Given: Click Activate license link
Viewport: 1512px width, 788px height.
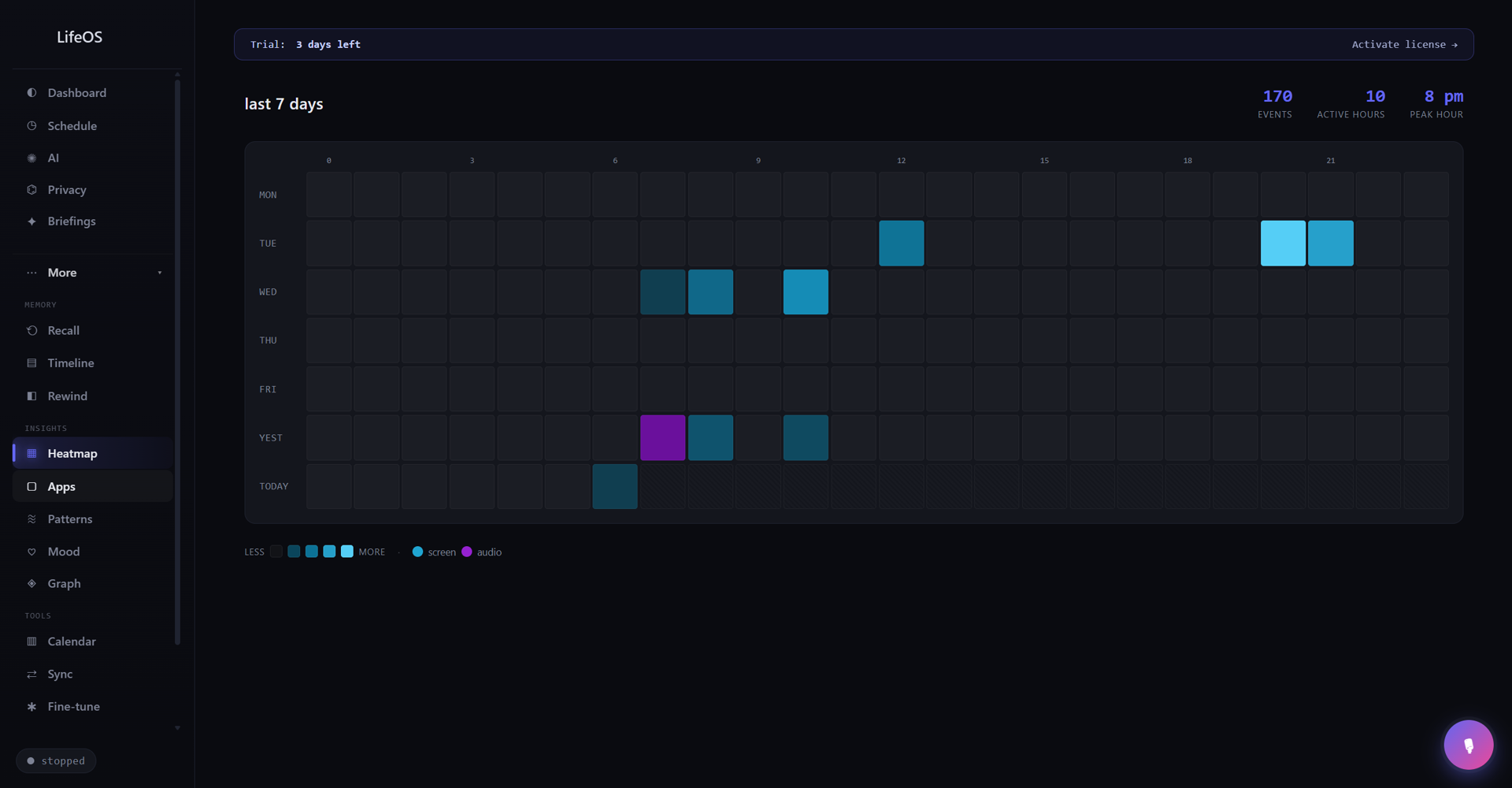Looking at the screenshot, I should 1404,45.
